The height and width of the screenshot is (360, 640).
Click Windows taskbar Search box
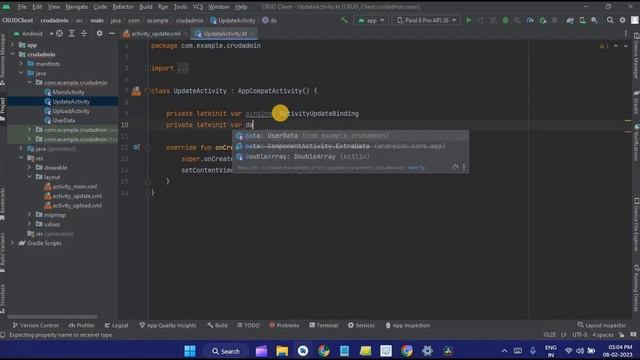pyautogui.click(x=226, y=351)
